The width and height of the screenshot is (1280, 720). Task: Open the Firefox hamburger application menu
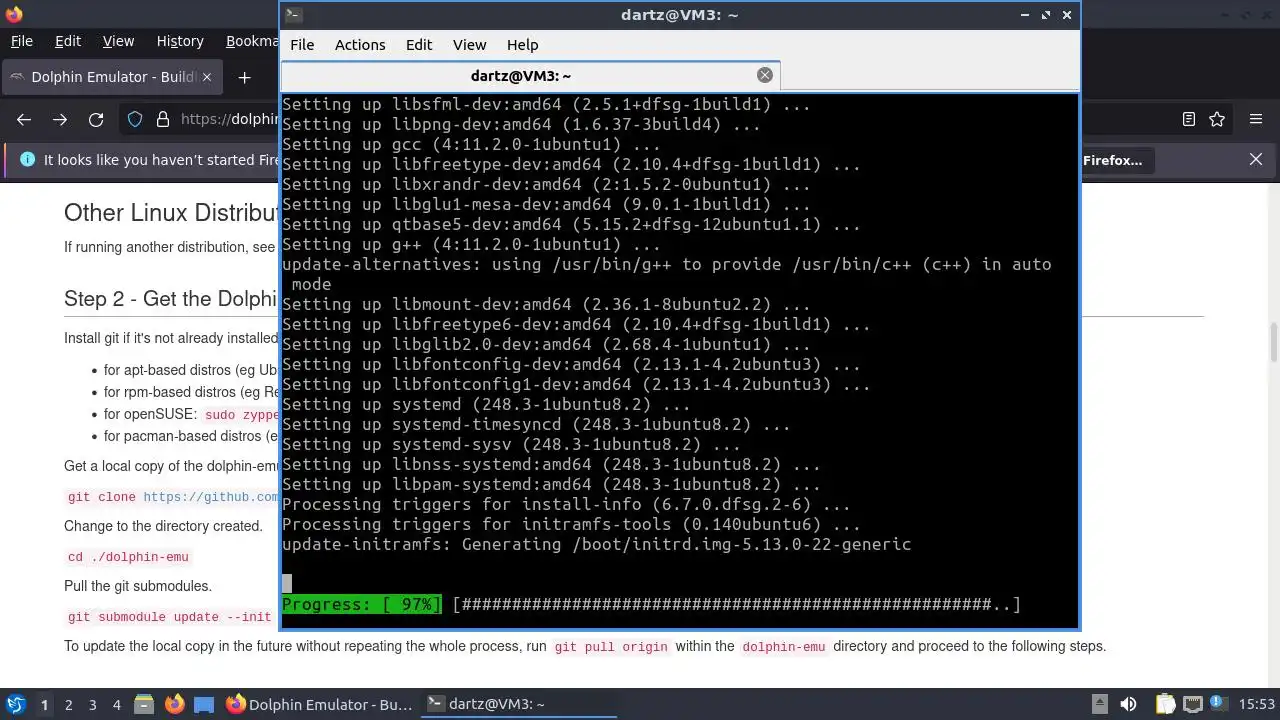point(1256,119)
